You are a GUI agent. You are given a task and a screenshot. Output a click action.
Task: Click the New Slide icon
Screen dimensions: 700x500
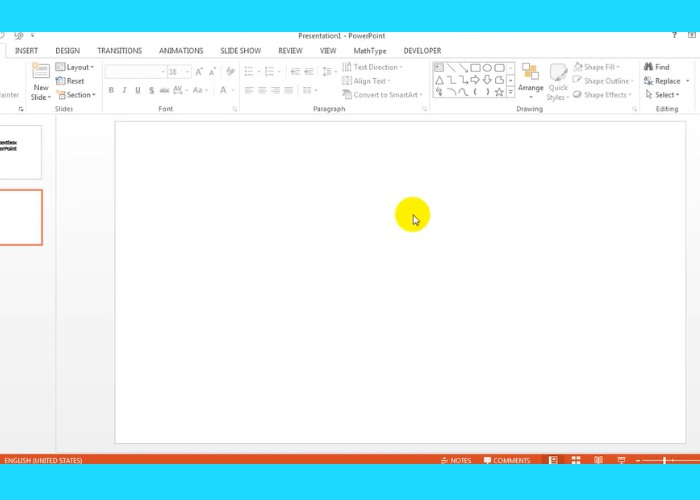click(40, 71)
